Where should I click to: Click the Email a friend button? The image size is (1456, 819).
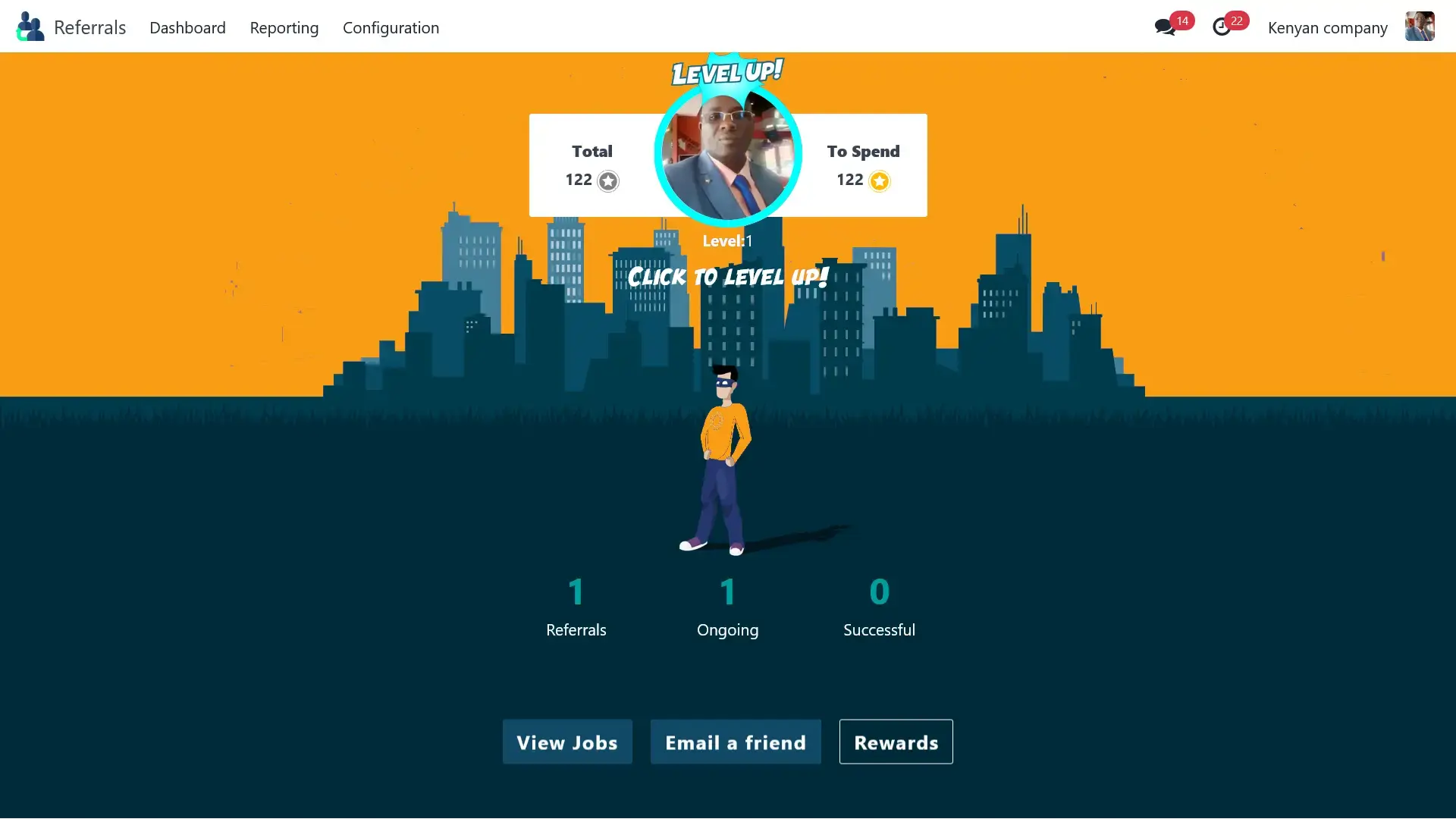(x=736, y=742)
